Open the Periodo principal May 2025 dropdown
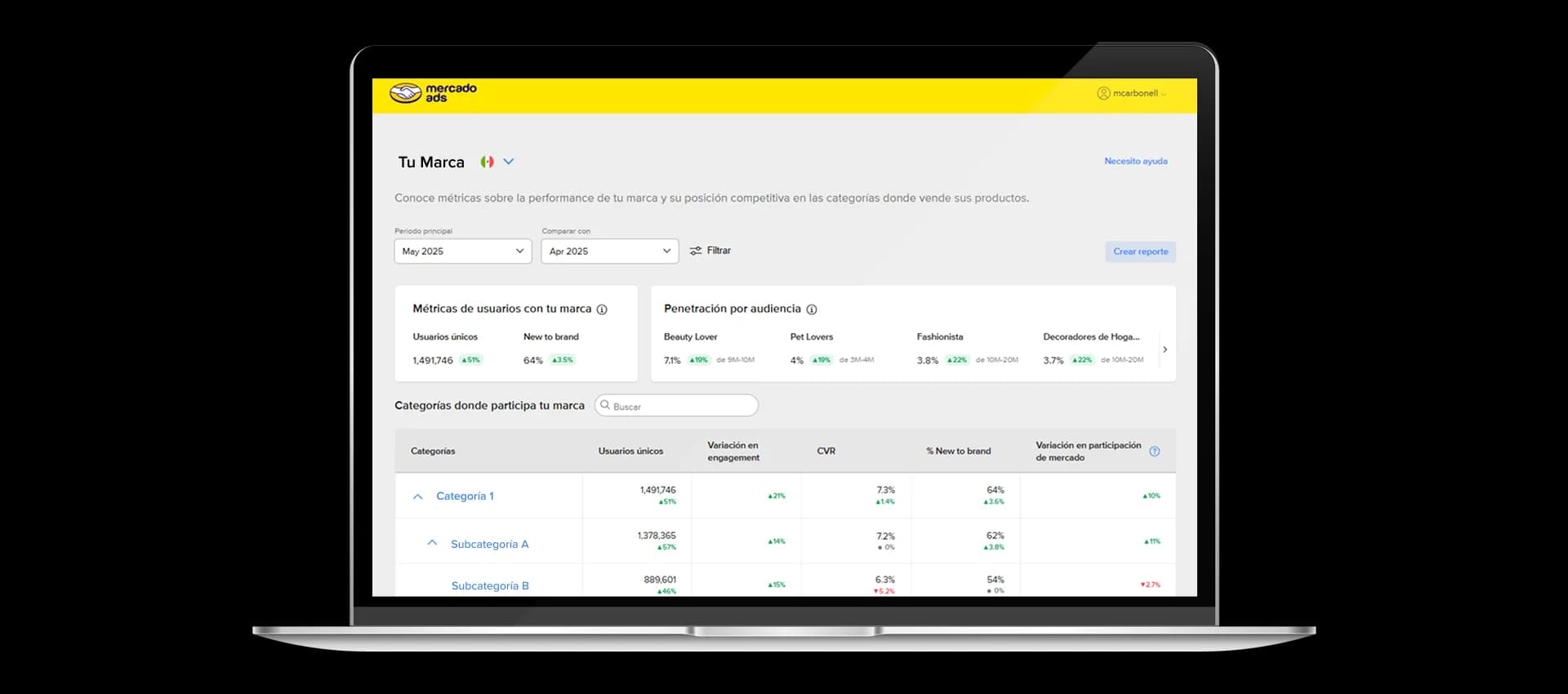The height and width of the screenshot is (694, 1568). pyautogui.click(x=463, y=251)
